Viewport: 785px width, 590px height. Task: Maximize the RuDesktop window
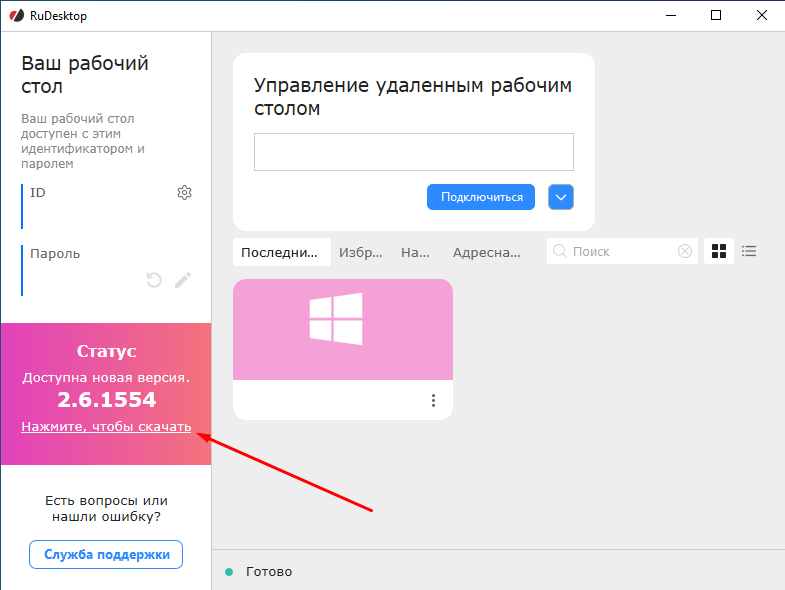(715, 15)
